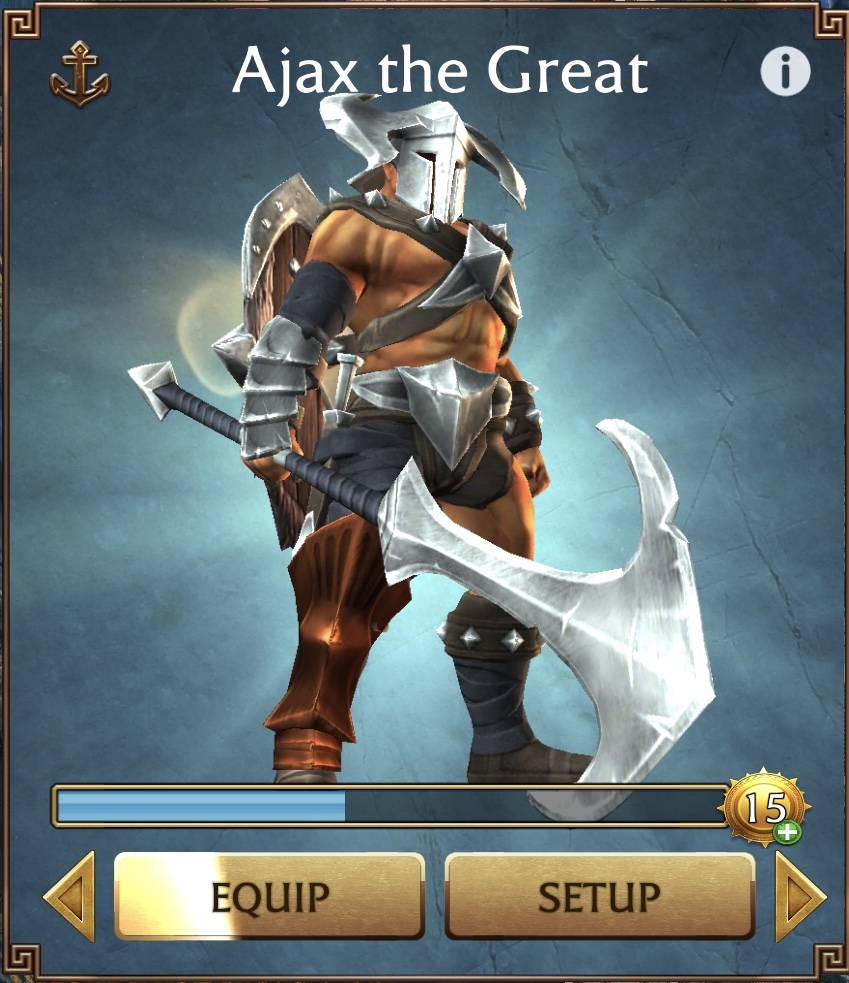849x983 pixels.
Task: Select the Ajax the Great title text
Action: tap(440, 71)
